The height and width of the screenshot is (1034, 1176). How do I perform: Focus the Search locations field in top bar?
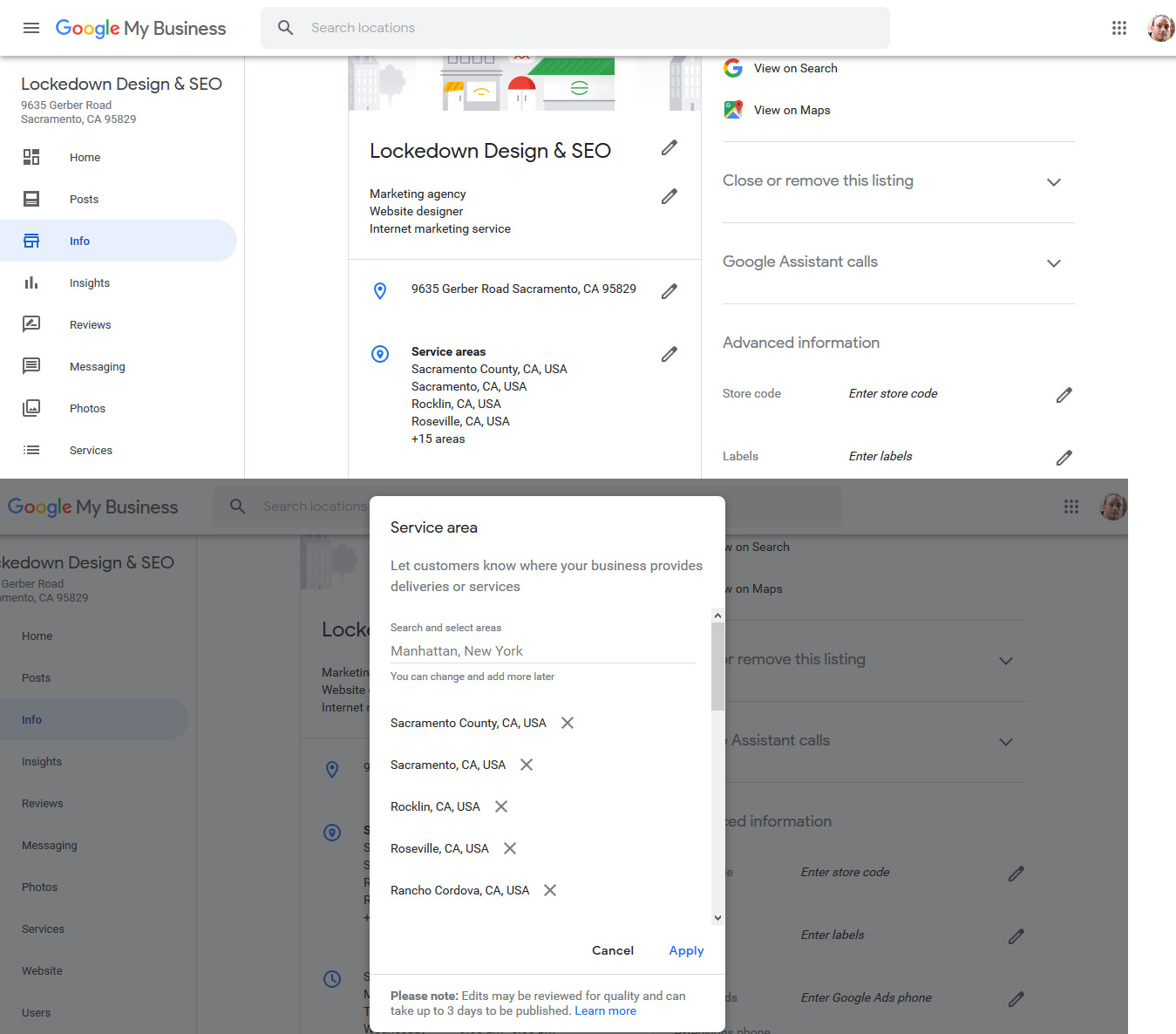click(x=575, y=28)
